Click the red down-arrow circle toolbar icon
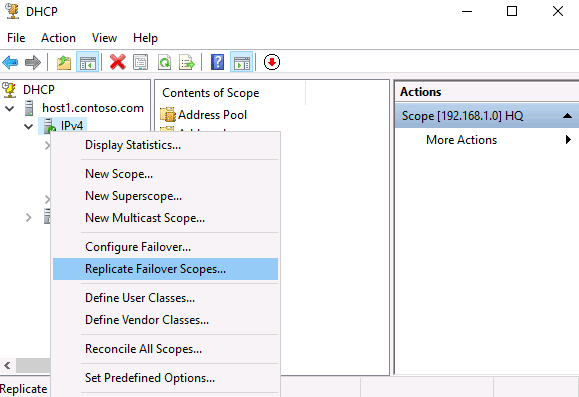 (272, 62)
